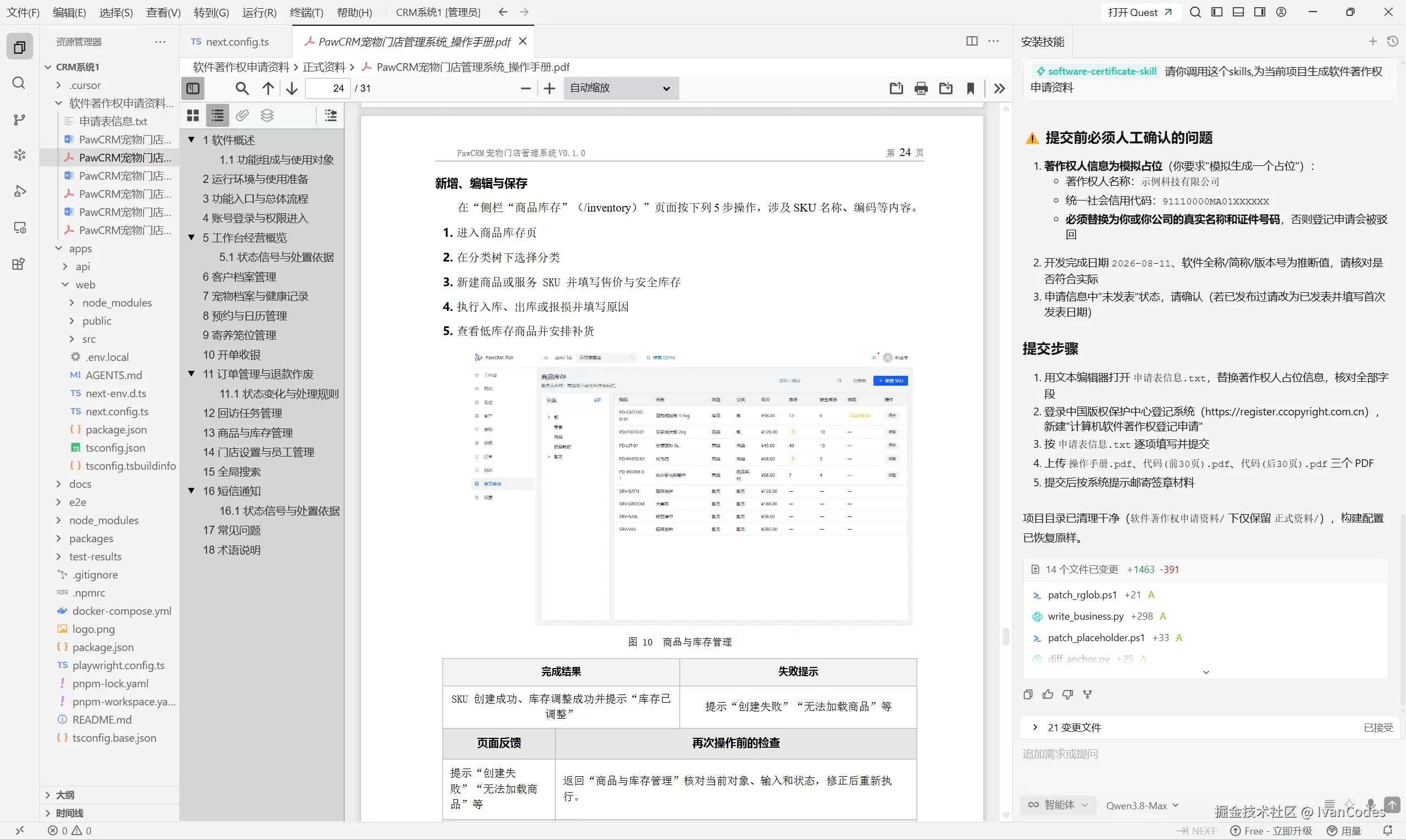1406x840 pixels.
Task: Open the Extensions view in activity bar
Action: pos(19,264)
